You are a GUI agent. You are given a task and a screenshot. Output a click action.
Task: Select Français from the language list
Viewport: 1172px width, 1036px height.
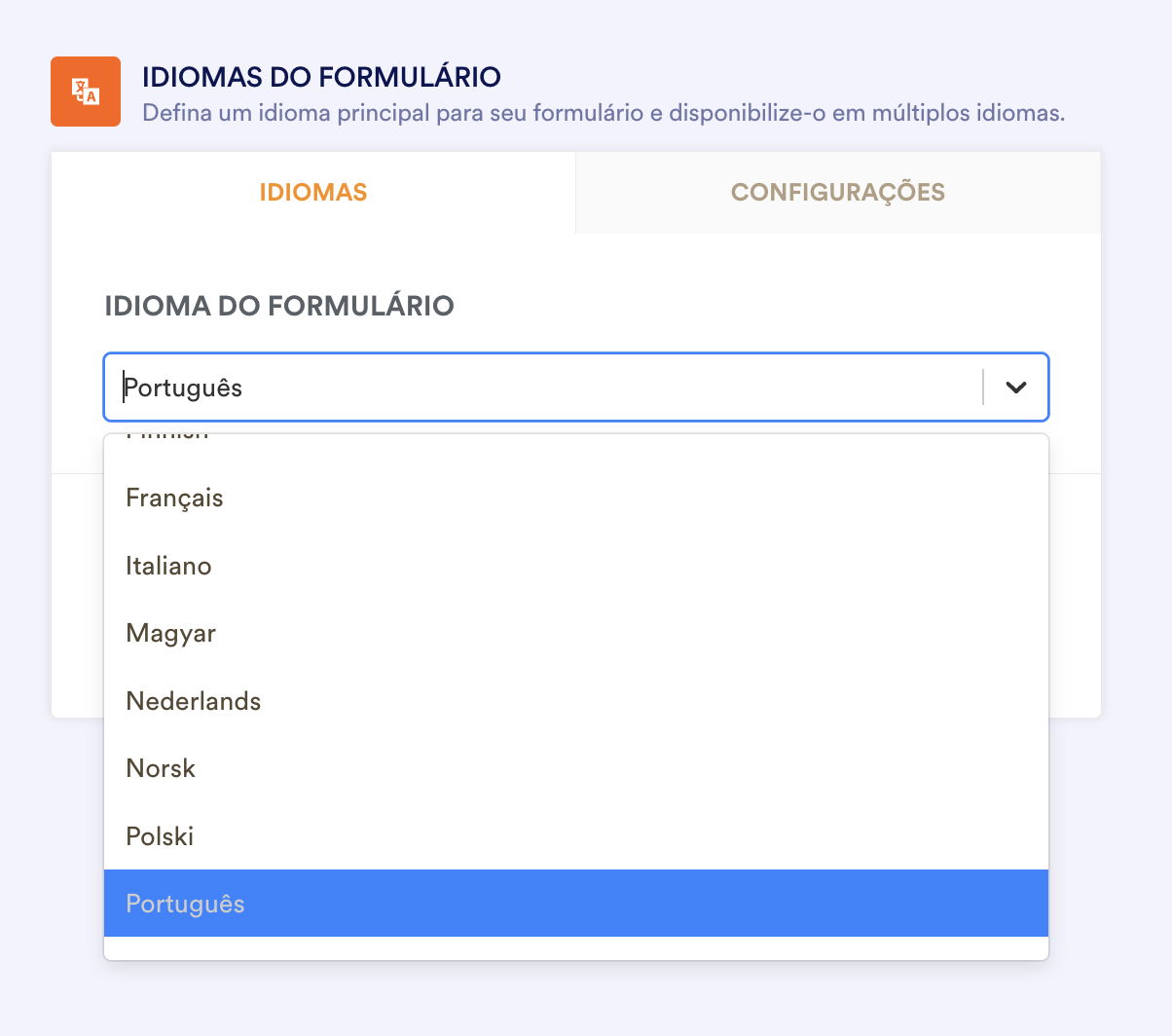pyautogui.click(x=174, y=498)
